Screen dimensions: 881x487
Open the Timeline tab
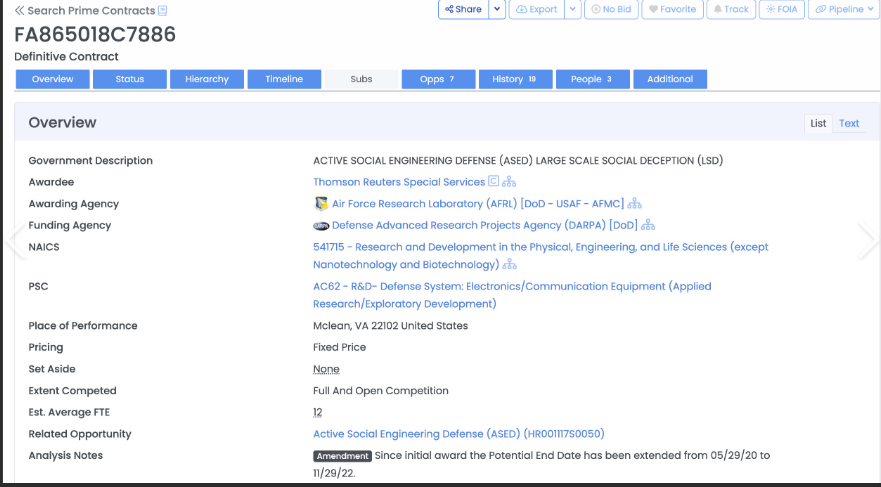[x=284, y=79]
